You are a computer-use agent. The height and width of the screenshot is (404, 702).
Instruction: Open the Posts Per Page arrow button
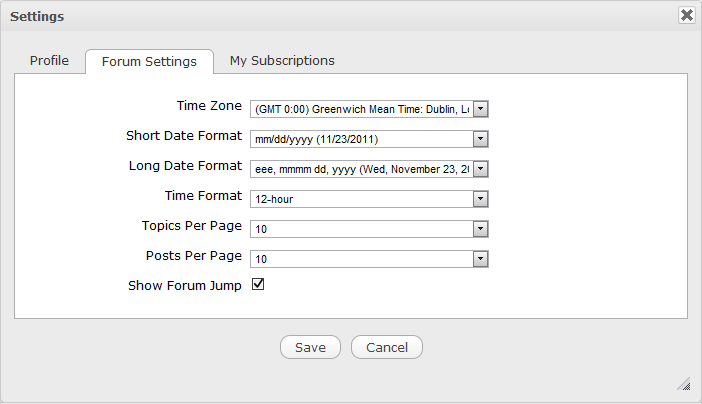point(480,259)
